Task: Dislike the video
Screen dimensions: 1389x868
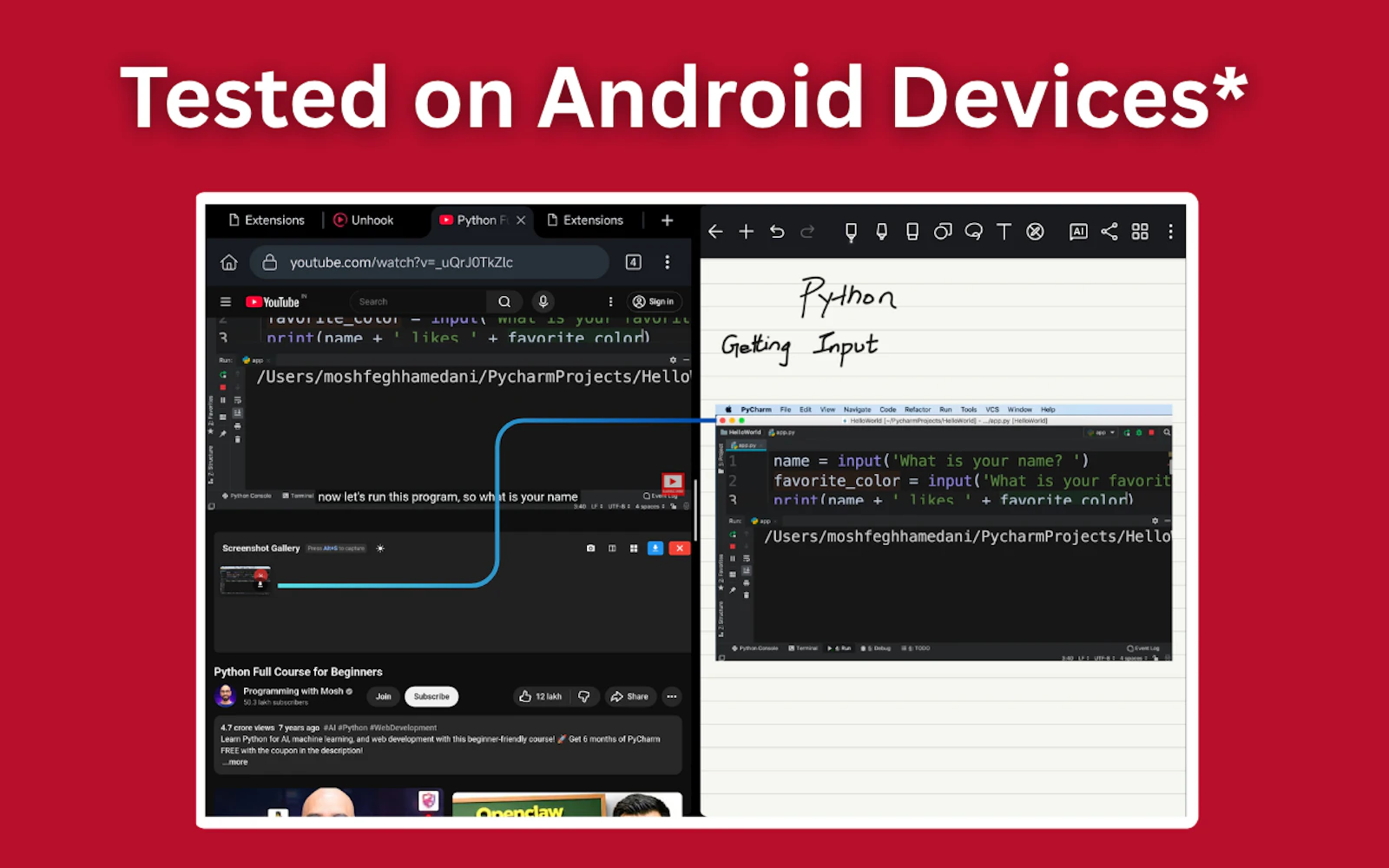Action: [x=584, y=696]
